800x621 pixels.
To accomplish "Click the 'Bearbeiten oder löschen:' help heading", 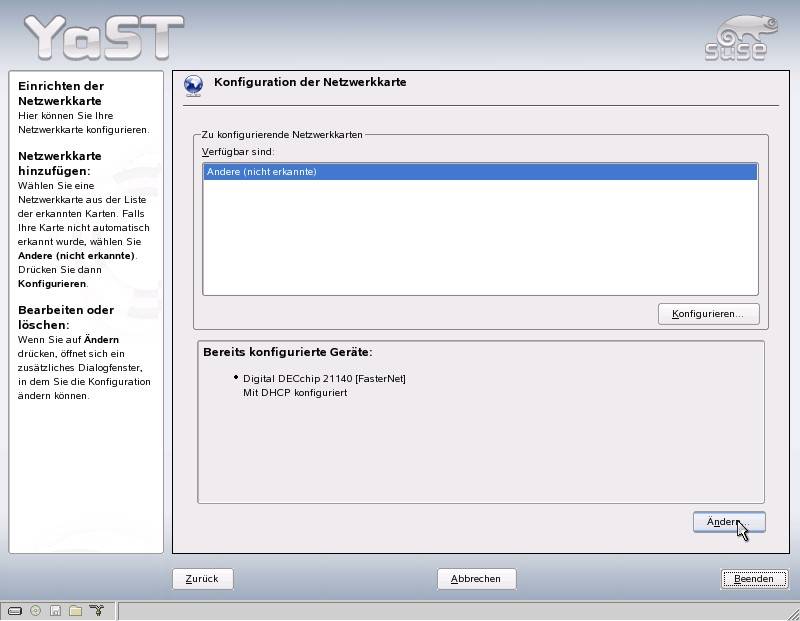I will [66, 317].
